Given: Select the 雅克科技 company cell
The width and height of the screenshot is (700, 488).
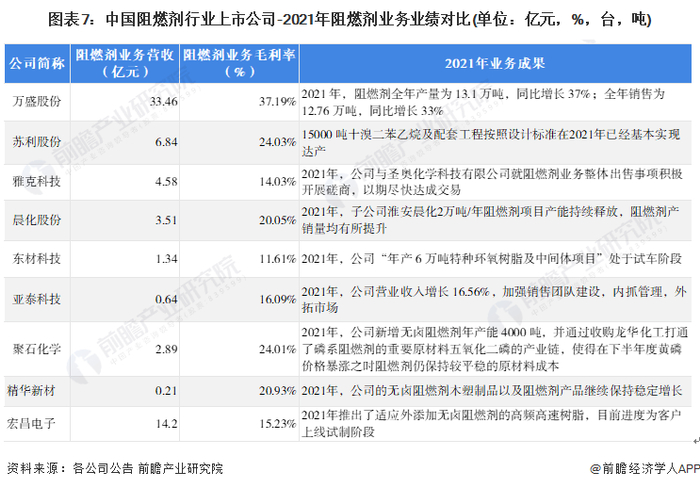Looking at the screenshot, I should tap(37, 182).
